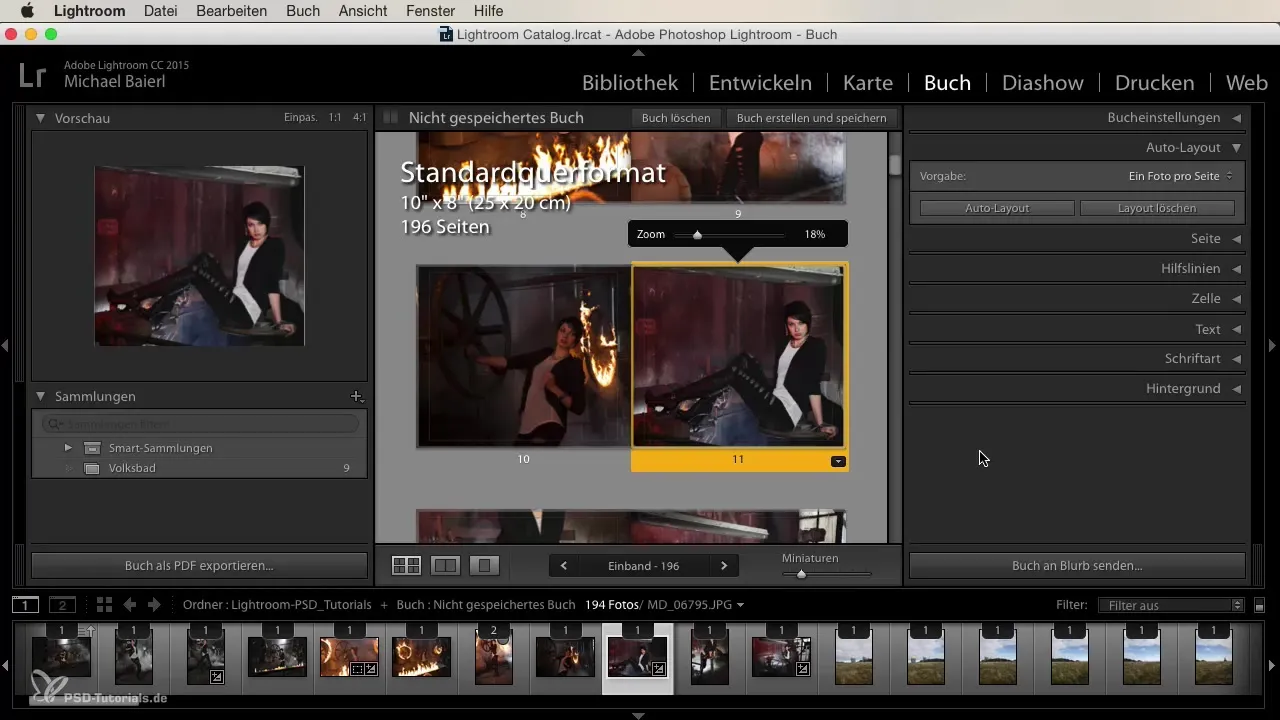Click Layout löschen button

(1157, 208)
